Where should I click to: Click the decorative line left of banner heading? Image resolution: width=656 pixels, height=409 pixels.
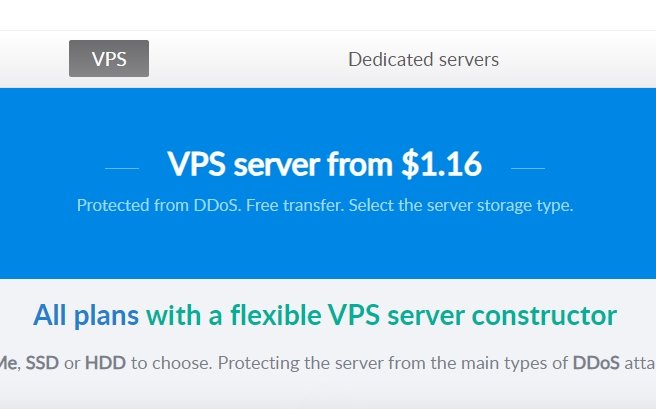(x=122, y=168)
